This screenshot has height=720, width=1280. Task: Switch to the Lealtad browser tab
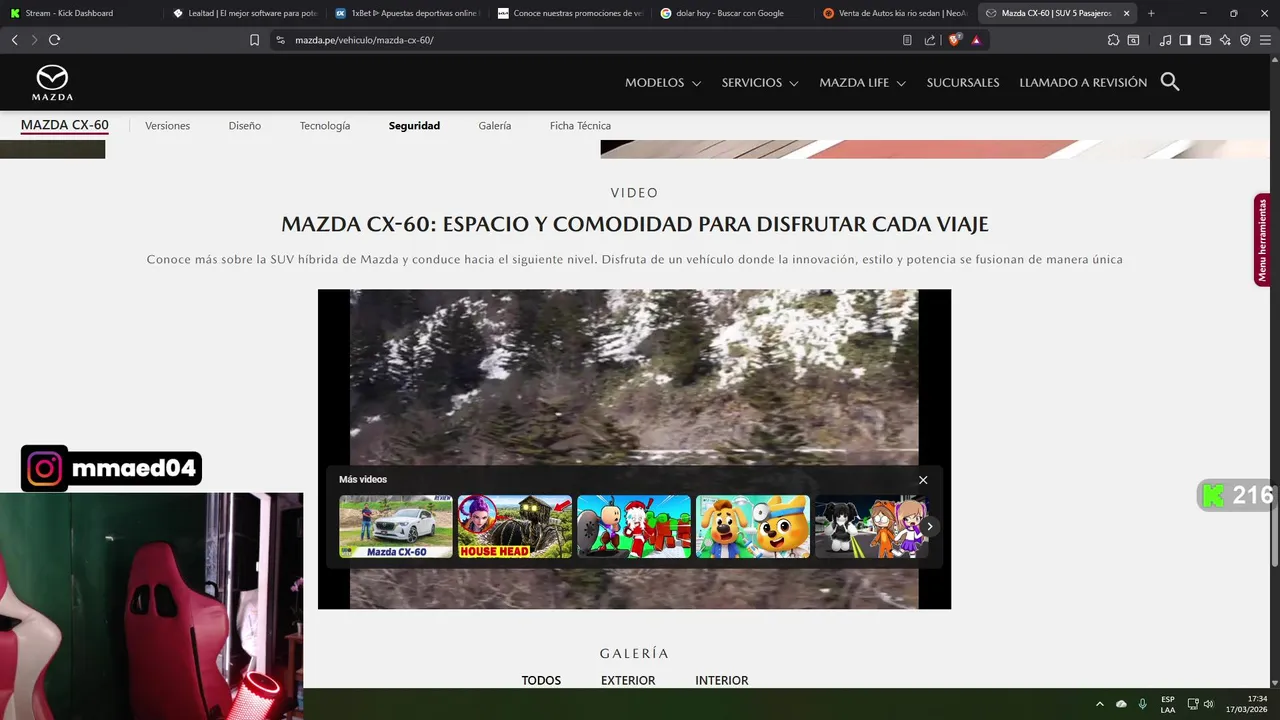coord(244,13)
